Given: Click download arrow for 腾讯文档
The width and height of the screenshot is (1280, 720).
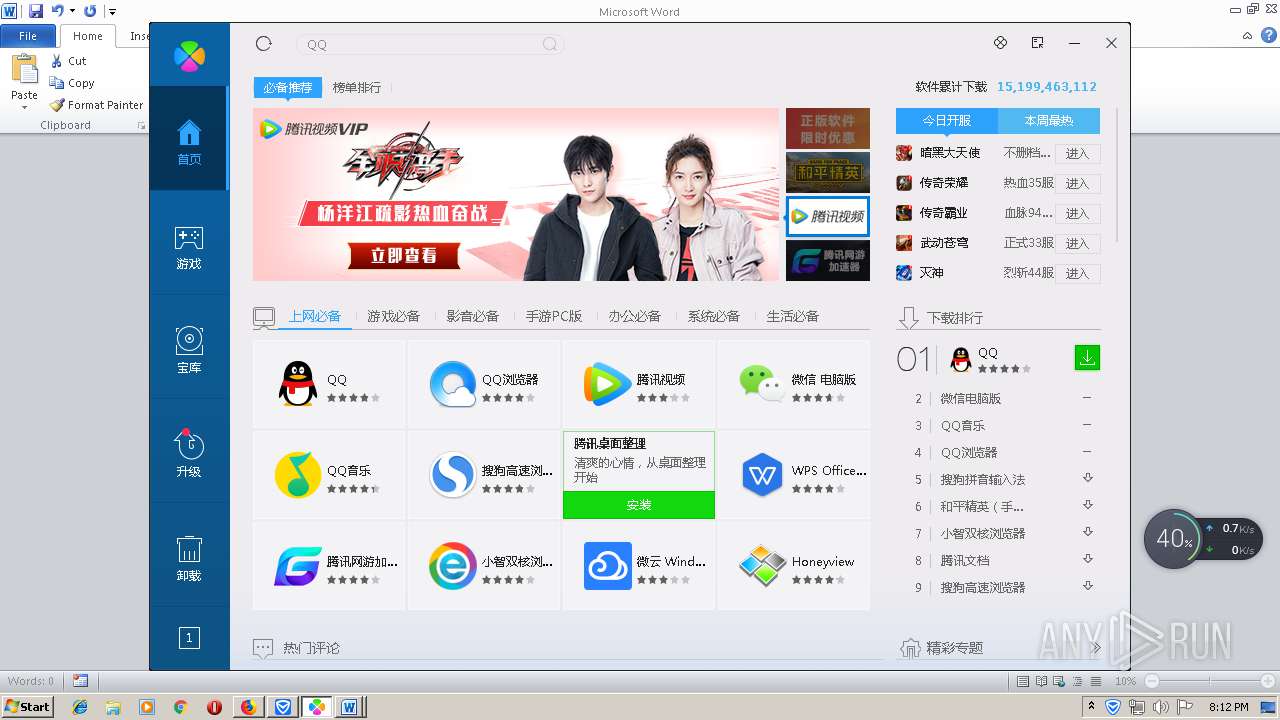Looking at the screenshot, I should click(1088, 559).
